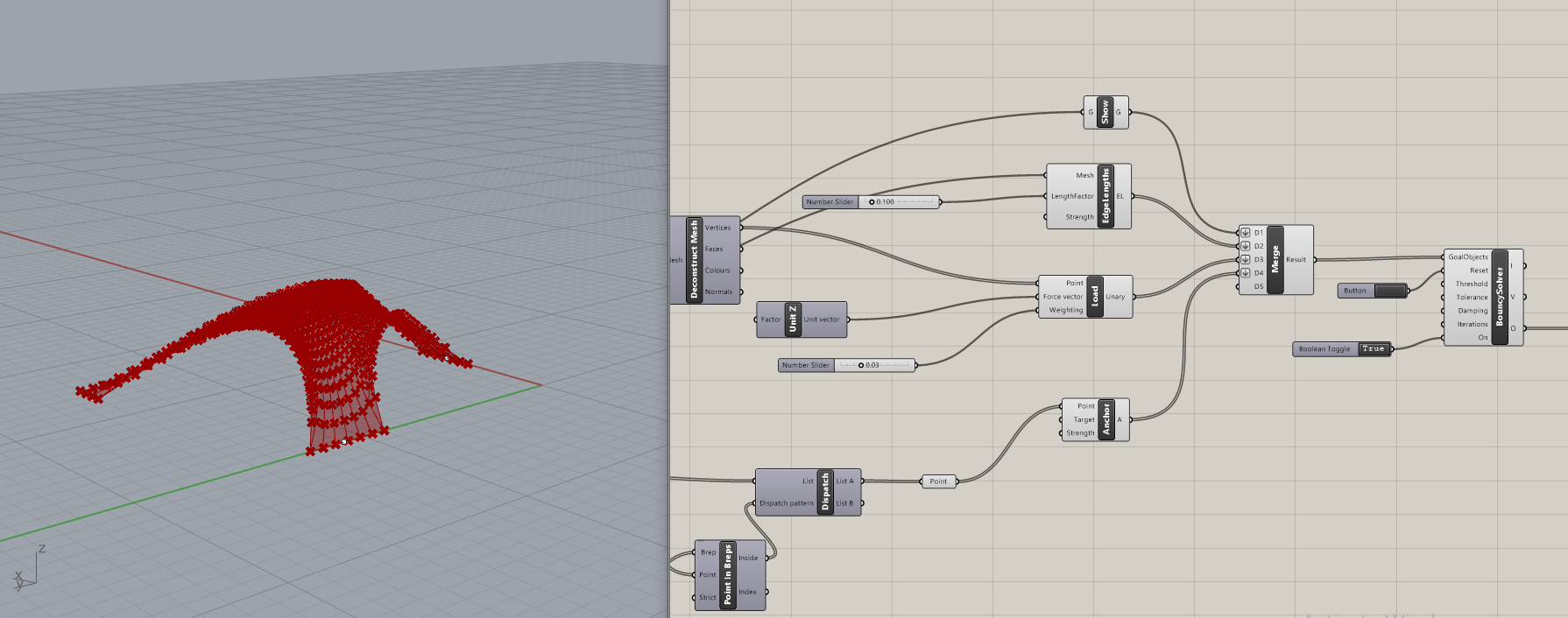The height and width of the screenshot is (618, 1568).
Task: Click the D4 arrow on Merge
Action: pyautogui.click(x=1245, y=273)
